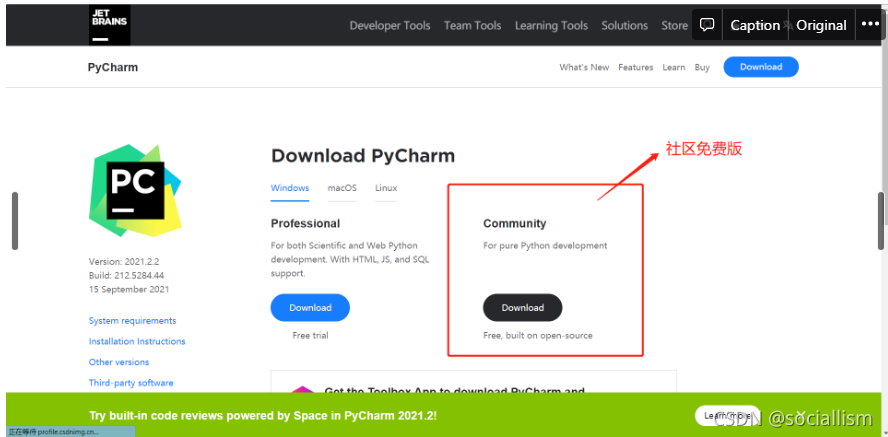Click the Caption overlay button

(755, 25)
